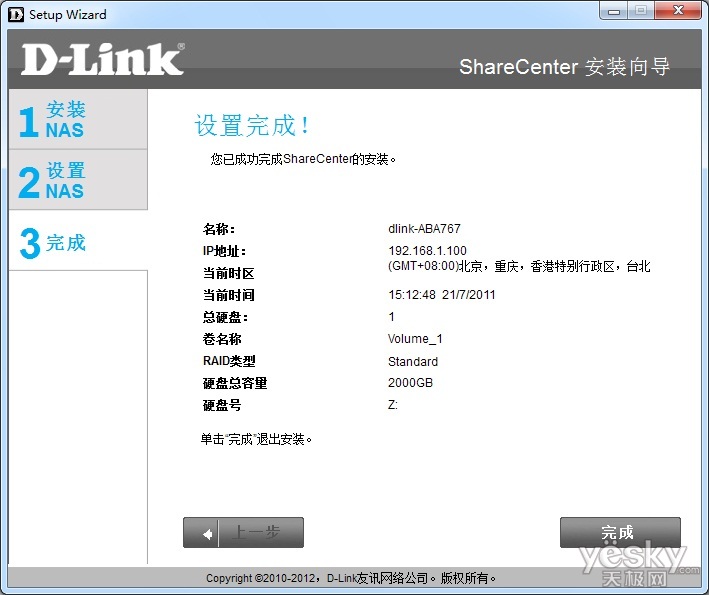The height and width of the screenshot is (595, 709).
Task: Click the device name dlink-ABA767
Action: (x=424, y=229)
